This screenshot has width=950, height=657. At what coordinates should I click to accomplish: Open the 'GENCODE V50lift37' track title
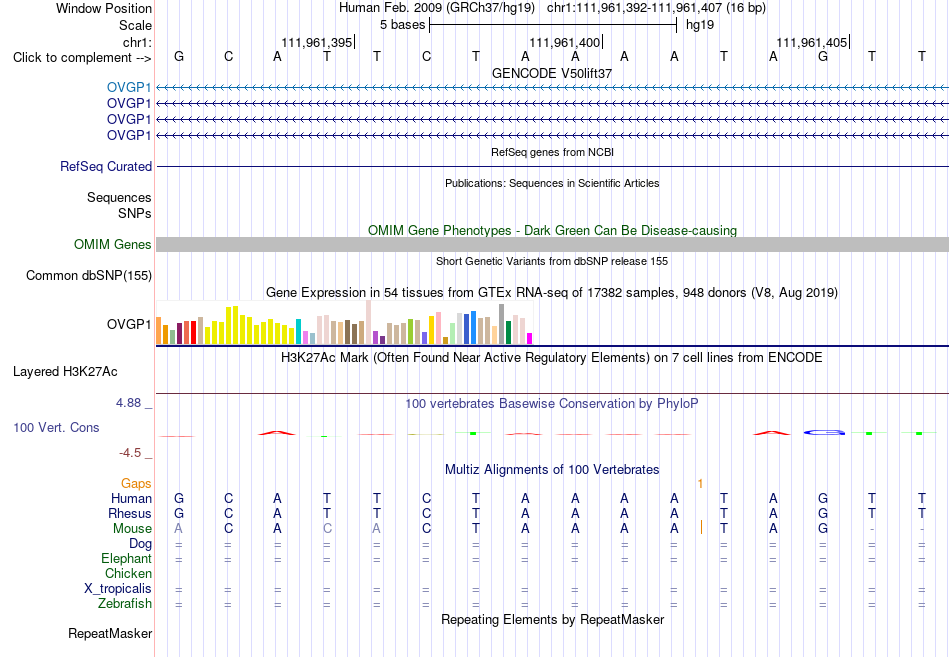[552, 73]
